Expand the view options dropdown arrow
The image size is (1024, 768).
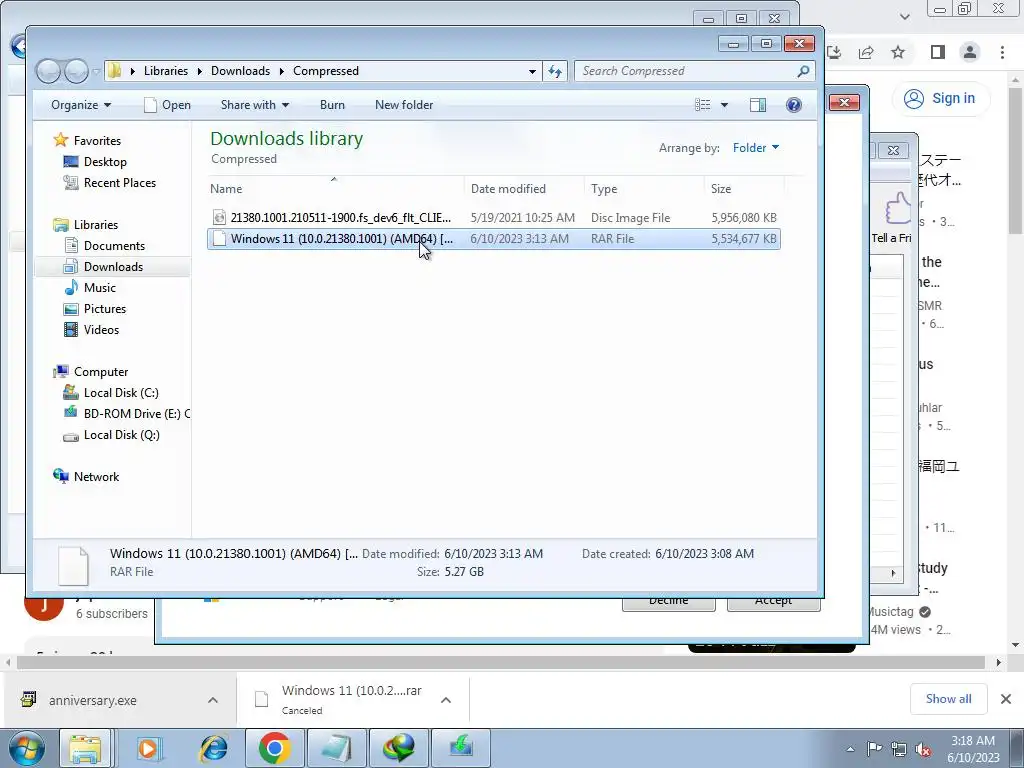click(724, 105)
